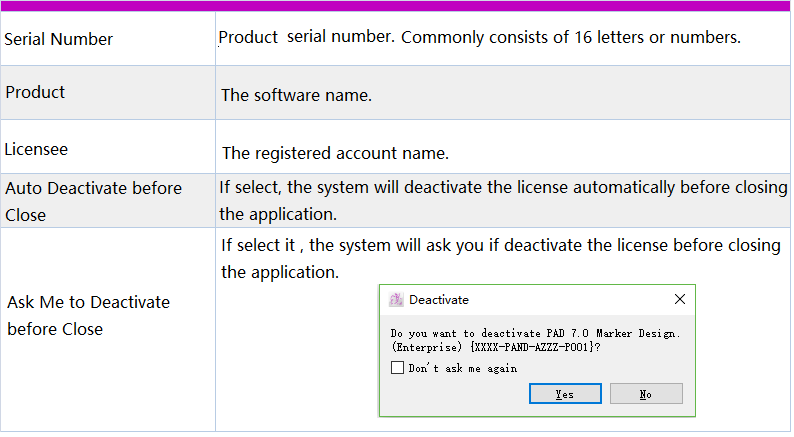Enable the "Don't ask me again" checkbox
The width and height of the screenshot is (794, 437).
tap(397, 368)
